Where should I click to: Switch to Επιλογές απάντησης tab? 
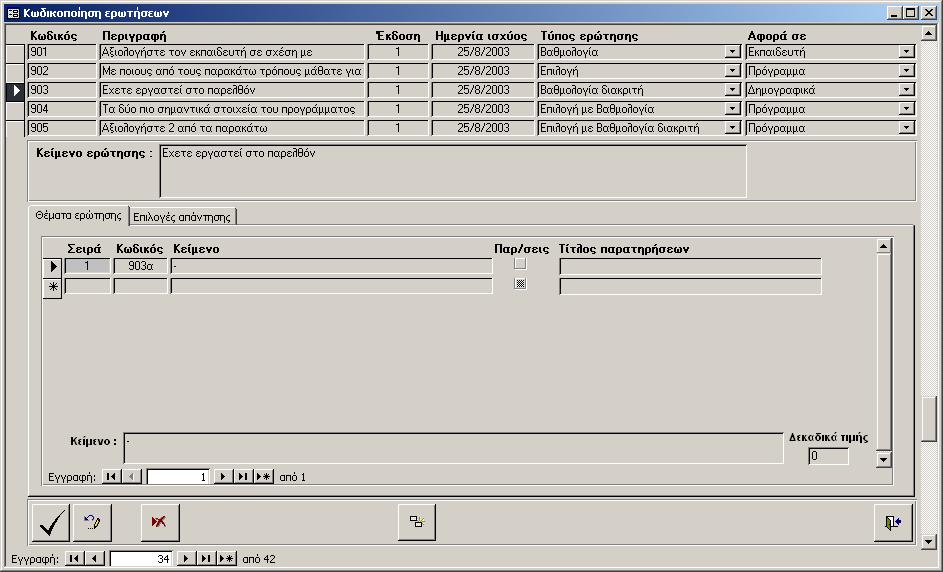tap(182, 216)
